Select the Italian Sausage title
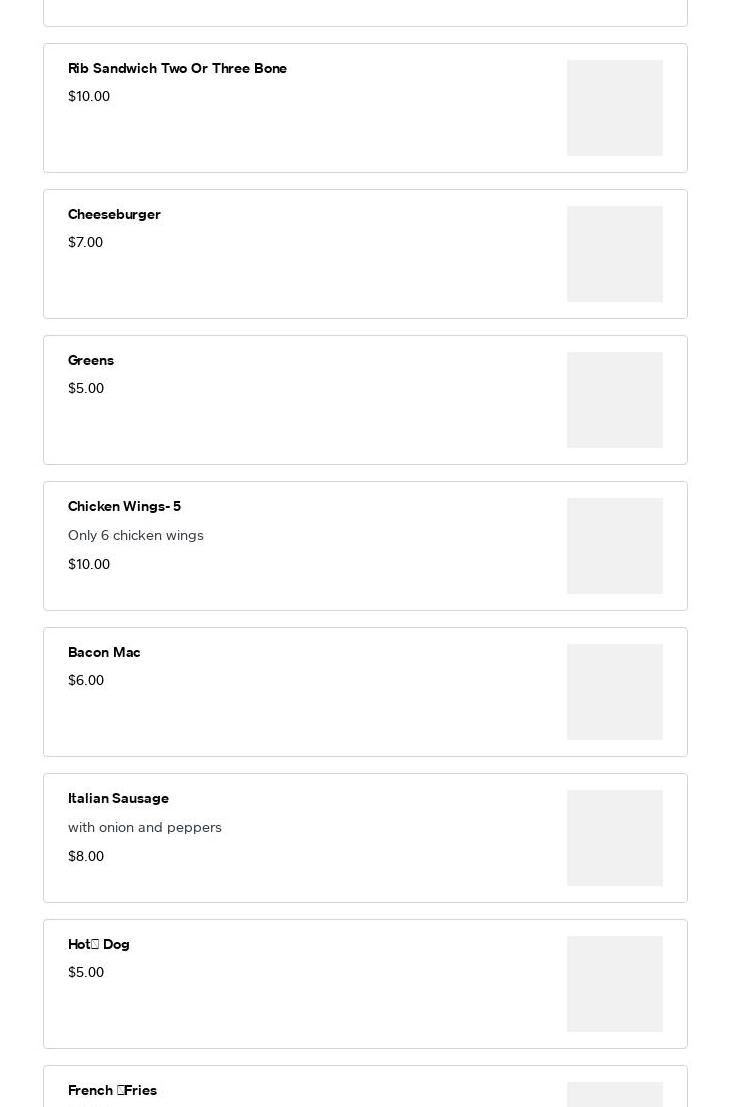This screenshot has width=730, height=1107. coord(118,799)
